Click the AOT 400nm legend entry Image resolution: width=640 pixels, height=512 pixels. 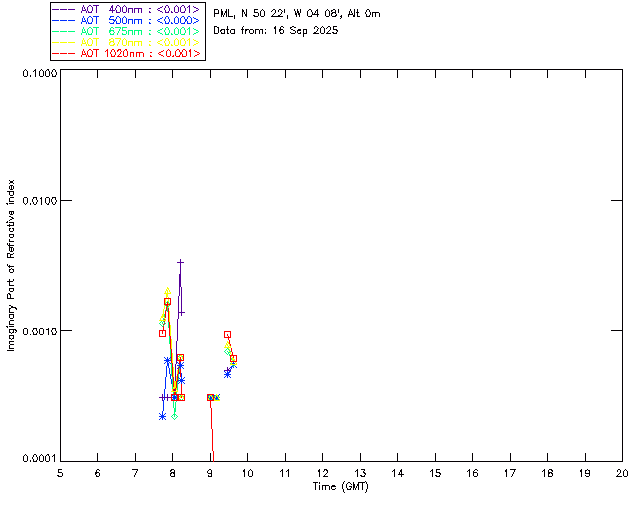point(126,9)
